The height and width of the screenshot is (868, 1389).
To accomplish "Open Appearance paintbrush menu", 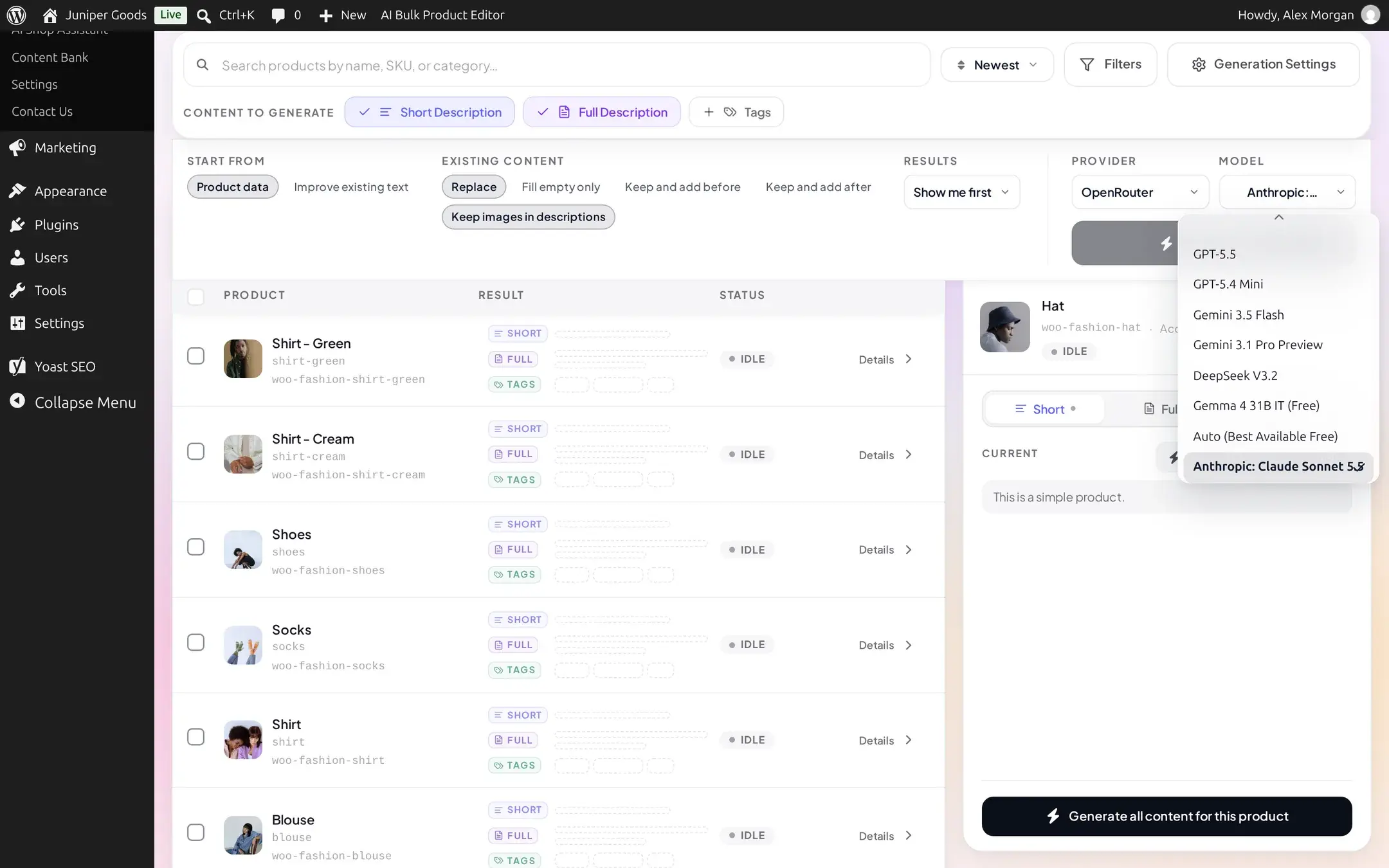I will click(17, 191).
